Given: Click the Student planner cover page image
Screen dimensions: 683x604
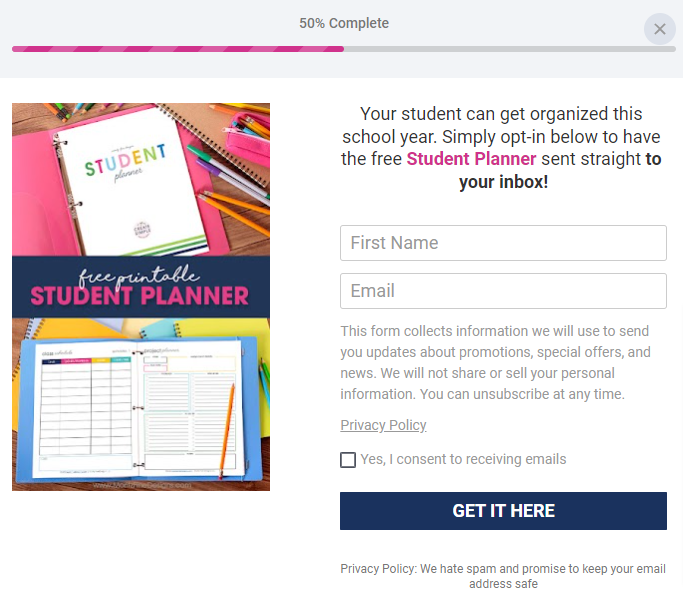Looking at the screenshot, I should tap(131, 183).
